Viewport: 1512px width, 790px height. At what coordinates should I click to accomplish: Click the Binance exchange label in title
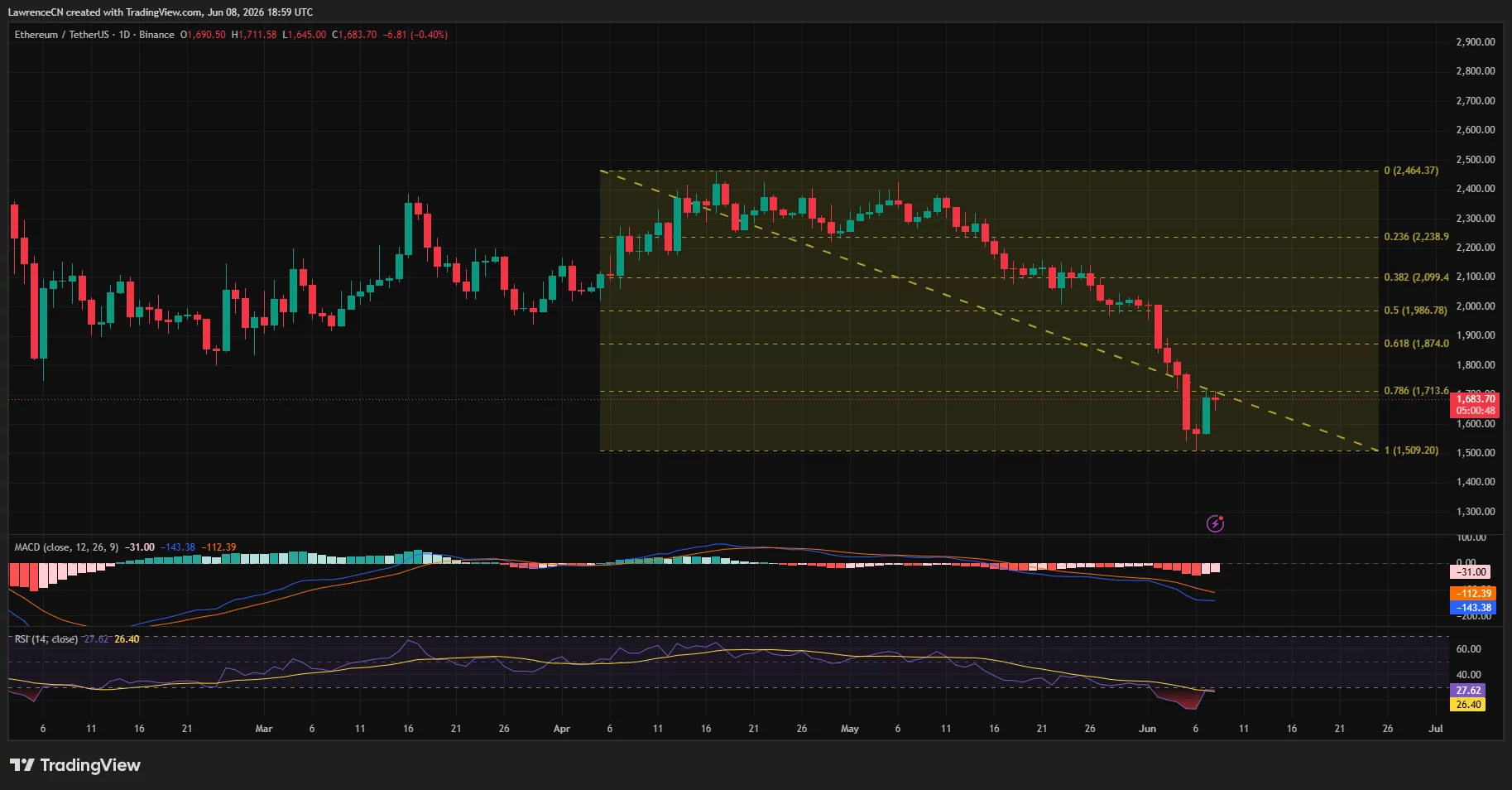[156, 35]
